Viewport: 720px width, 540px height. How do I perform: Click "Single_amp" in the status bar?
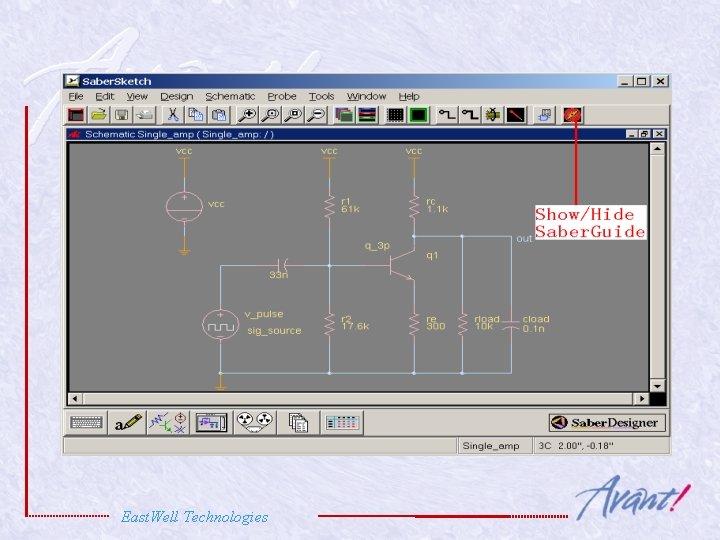(x=491, y=446)
